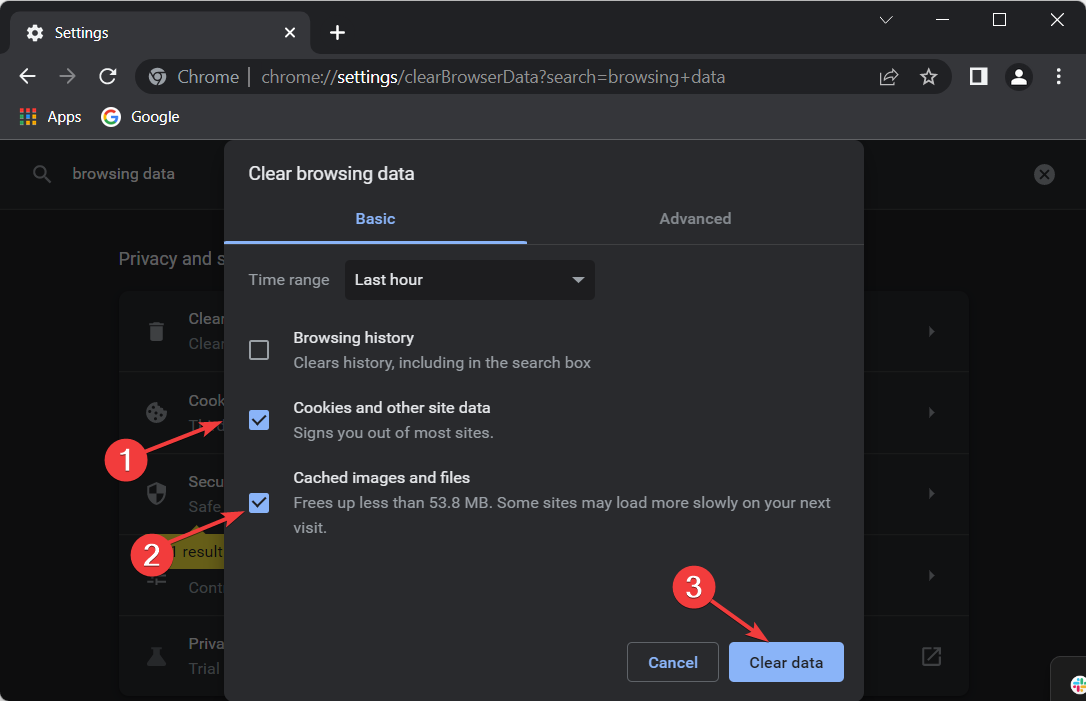Click the Clear data button

786,662
